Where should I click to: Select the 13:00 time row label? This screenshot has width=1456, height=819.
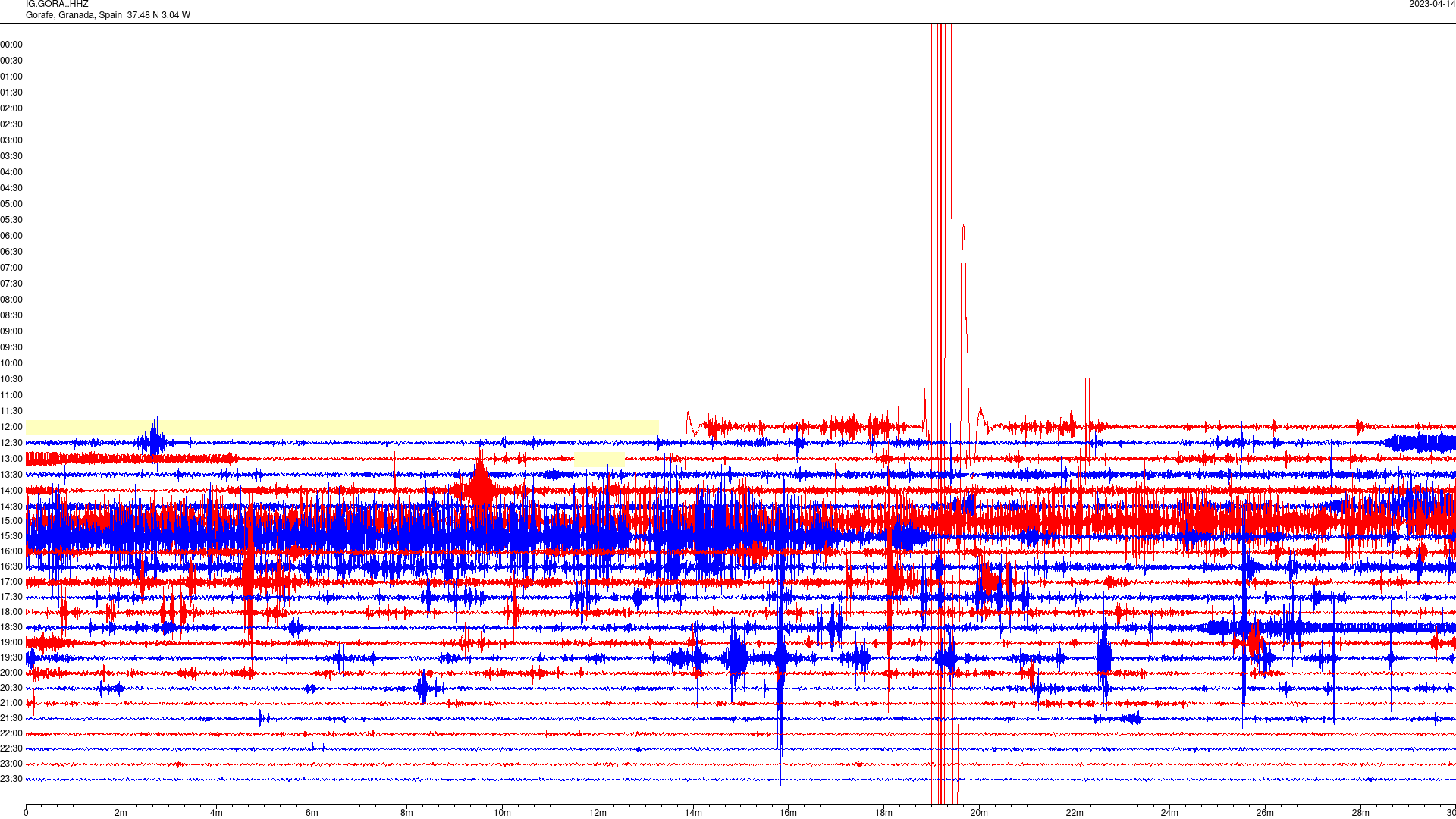point(11,459)
